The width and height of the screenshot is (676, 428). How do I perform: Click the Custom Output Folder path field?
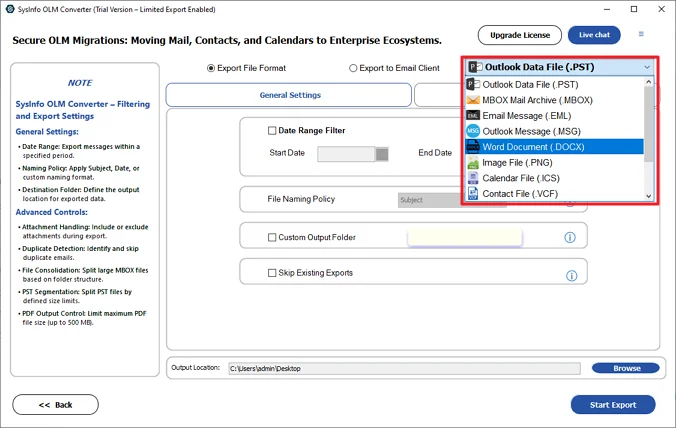[x=465, y=237]
